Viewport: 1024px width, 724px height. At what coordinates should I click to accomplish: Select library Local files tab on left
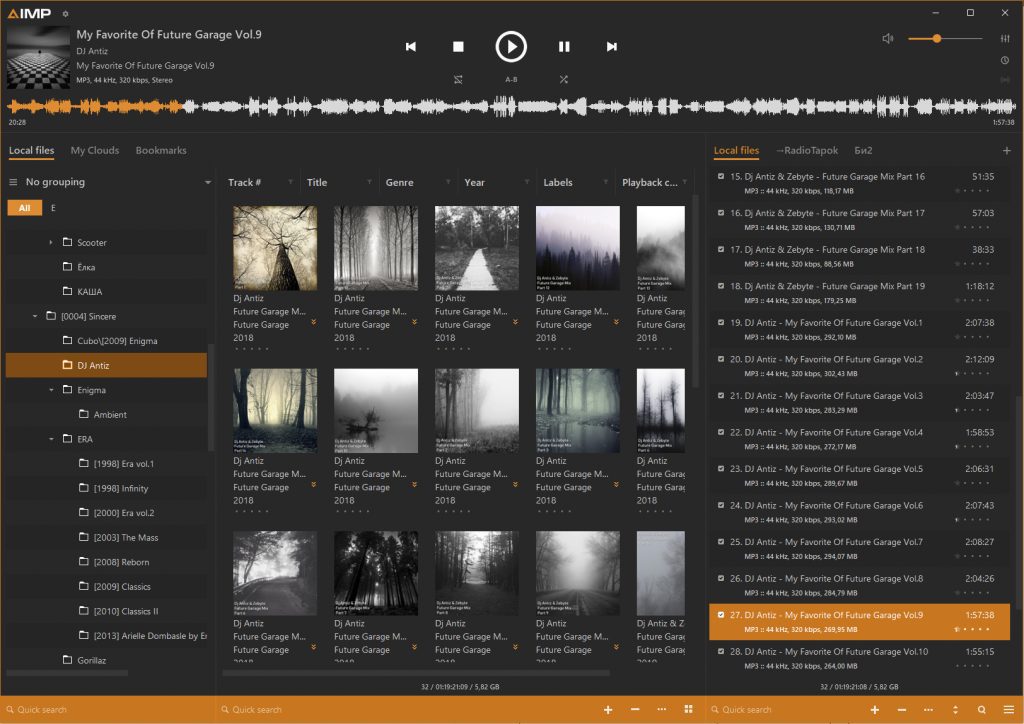31,150
